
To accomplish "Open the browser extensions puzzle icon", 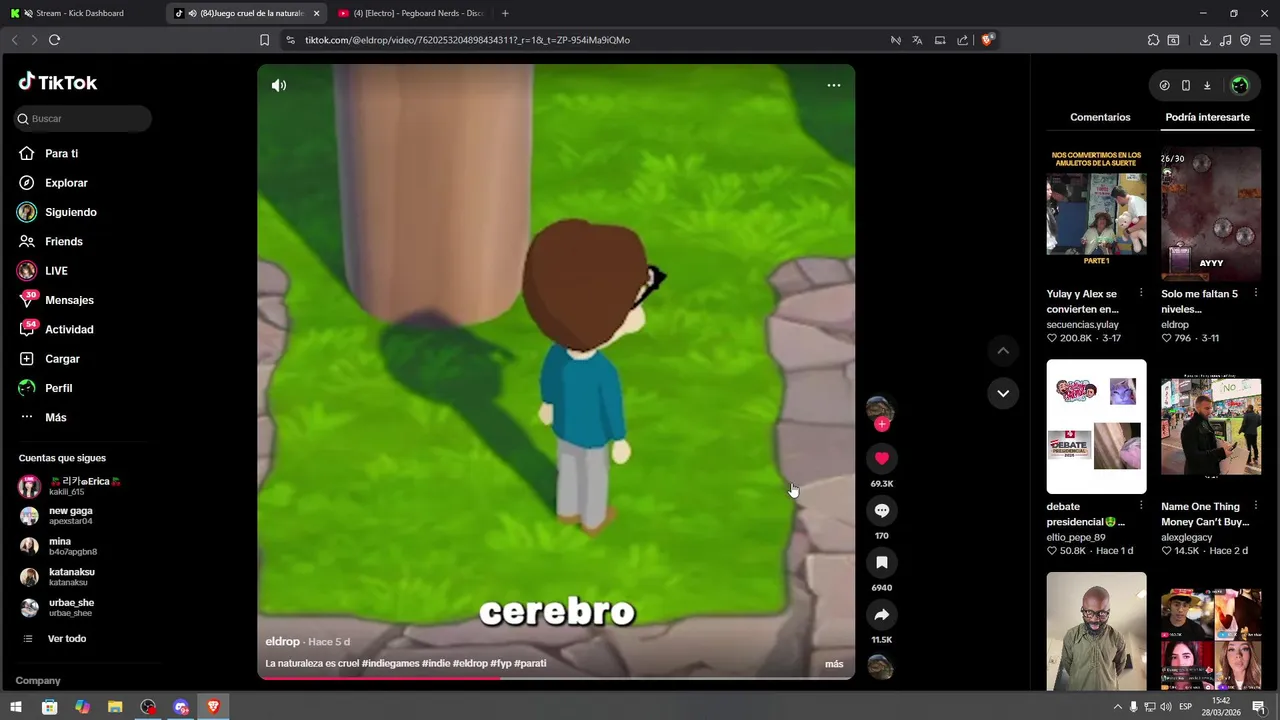I will (1153, 40).
